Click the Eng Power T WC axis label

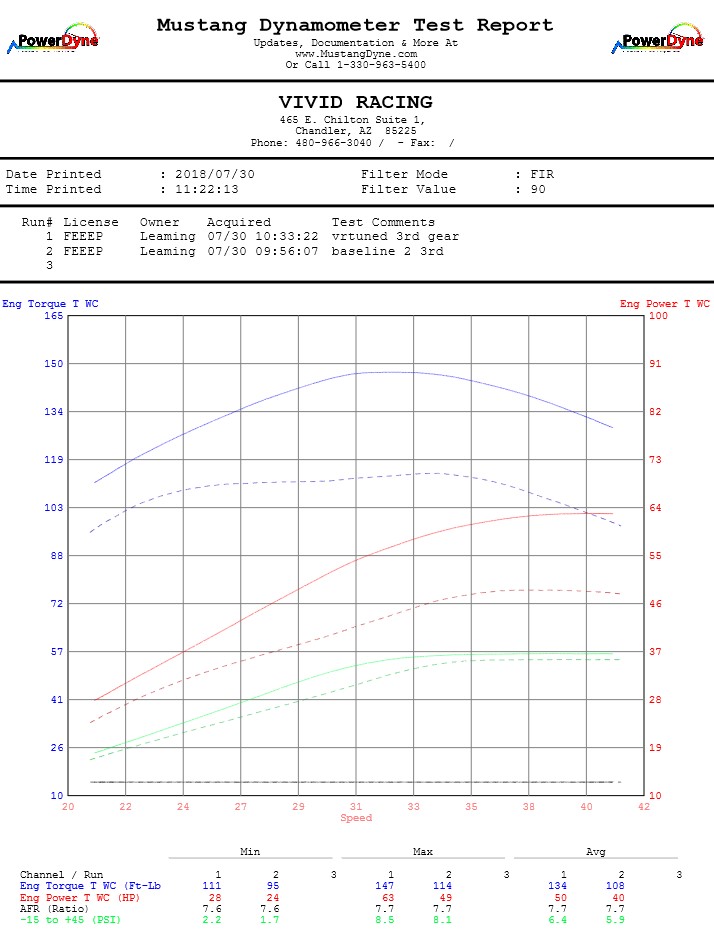(664, 303)
